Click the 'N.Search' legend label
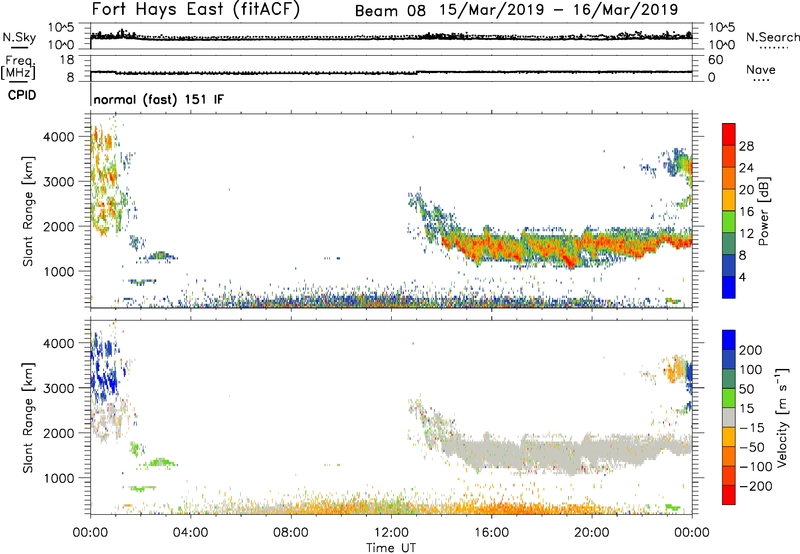 point(772,37)
